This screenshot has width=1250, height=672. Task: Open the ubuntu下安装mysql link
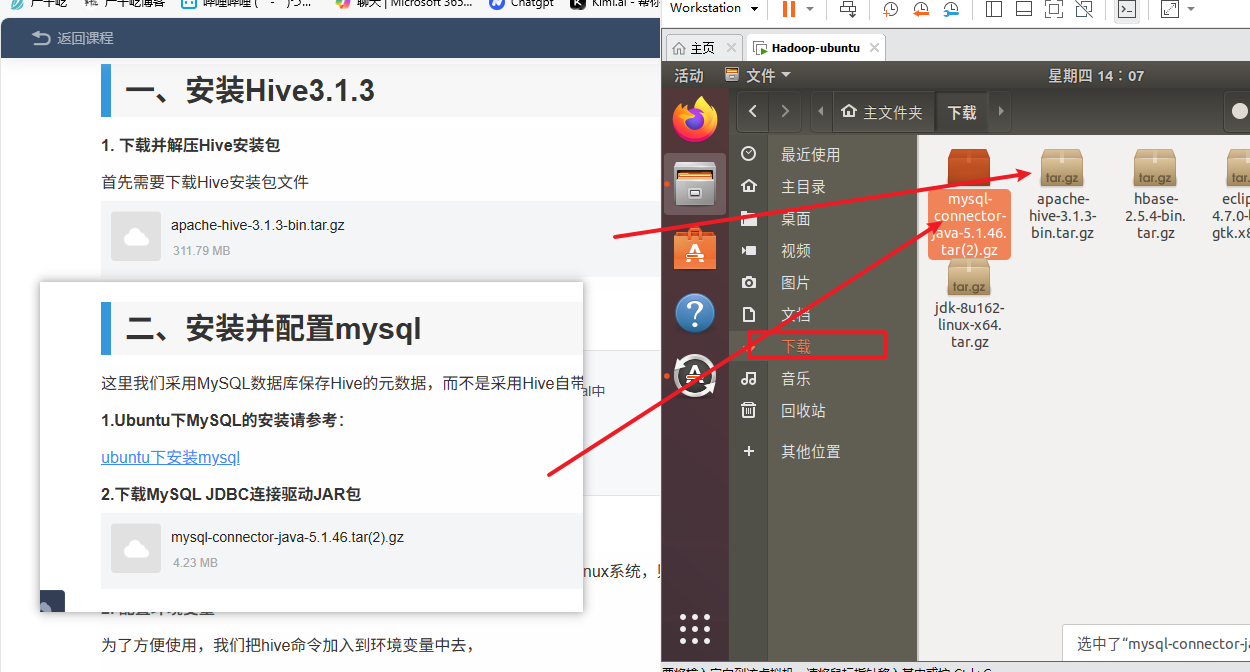pyautogui.click(x=171, y=458)
